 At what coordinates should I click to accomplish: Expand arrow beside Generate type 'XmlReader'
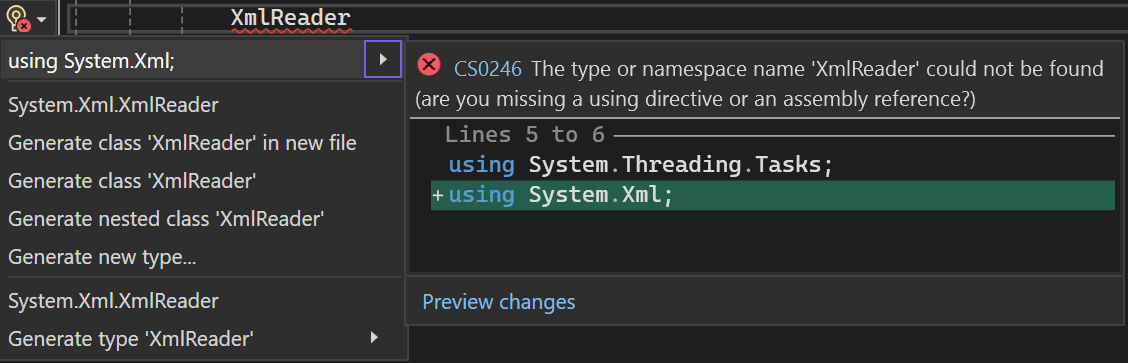[x=373, y=336]
